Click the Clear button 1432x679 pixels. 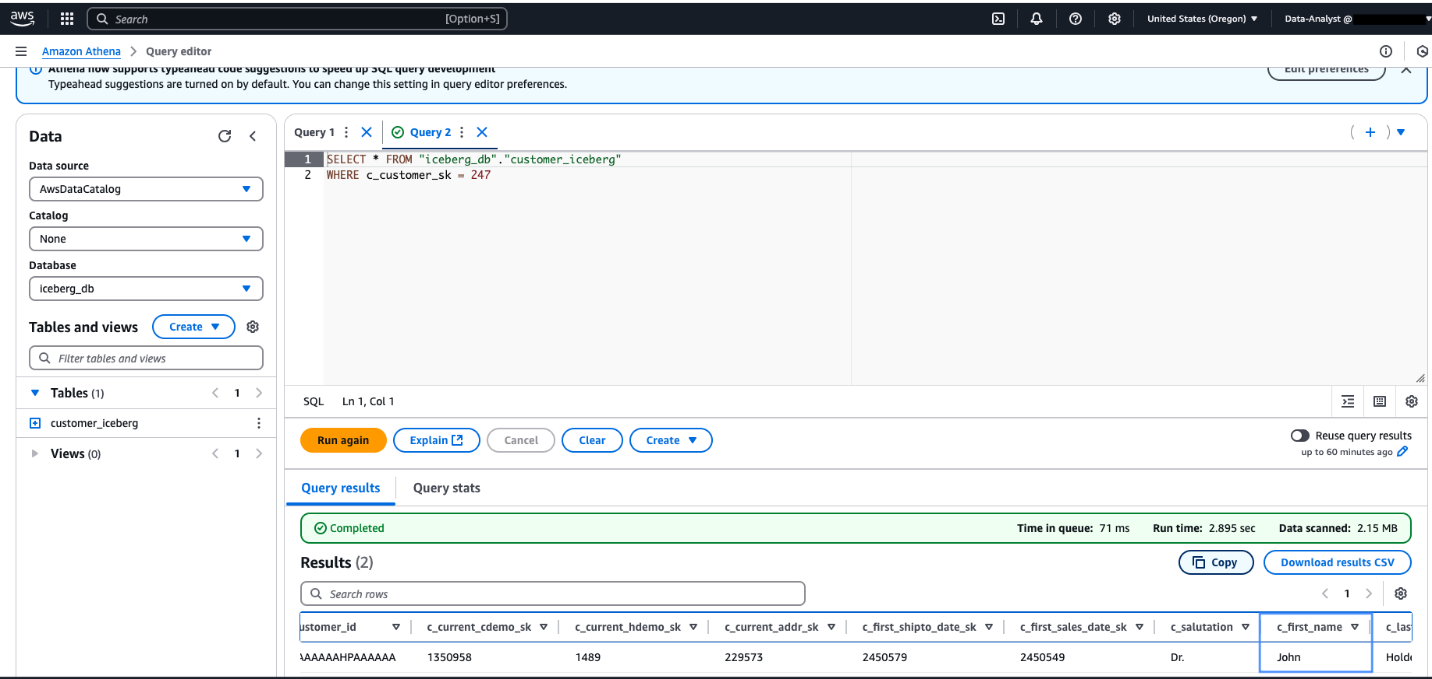pyautogui.click(x=592, y=440)
